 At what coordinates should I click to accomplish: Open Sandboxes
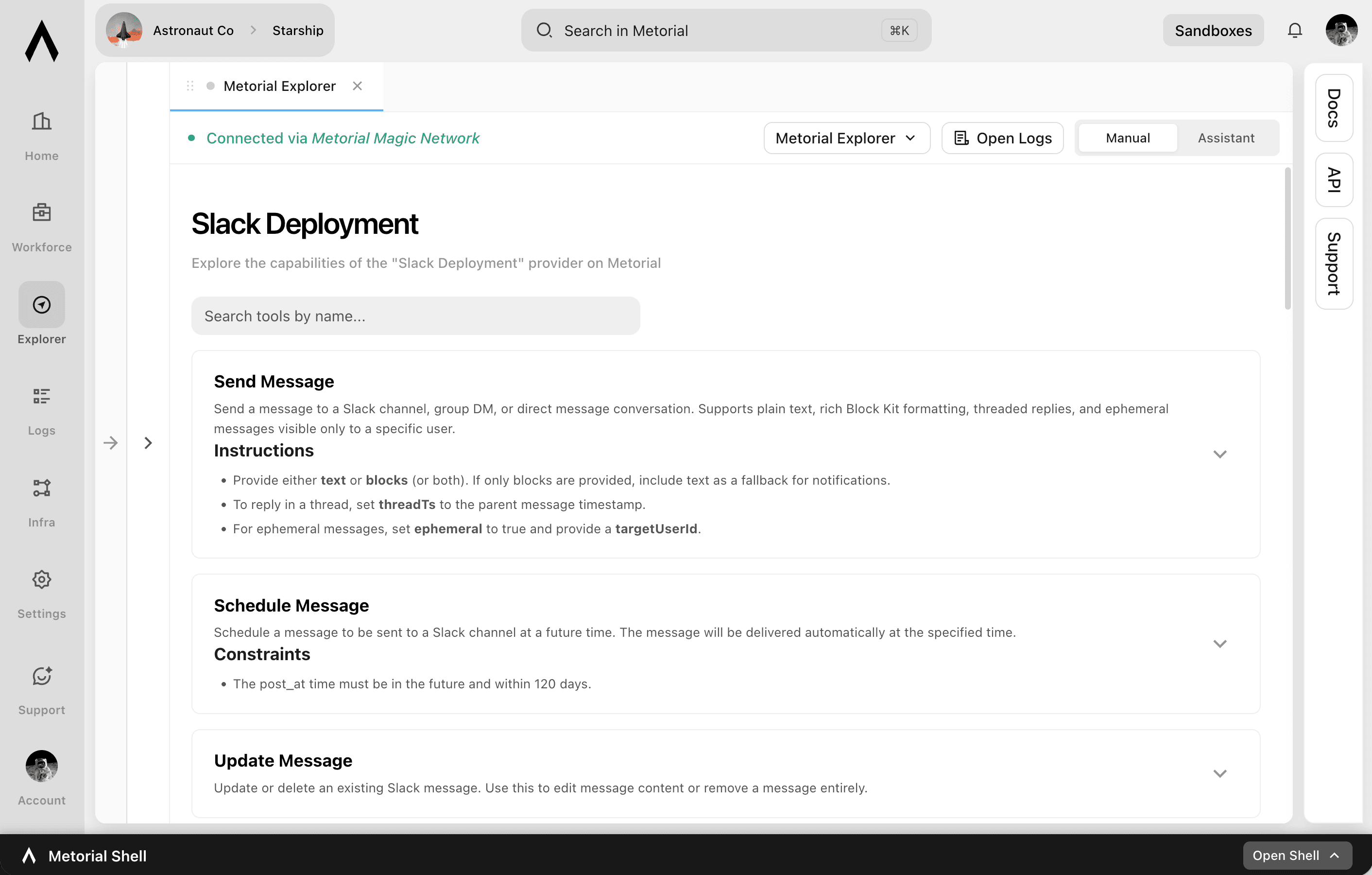coord(1213,30)
